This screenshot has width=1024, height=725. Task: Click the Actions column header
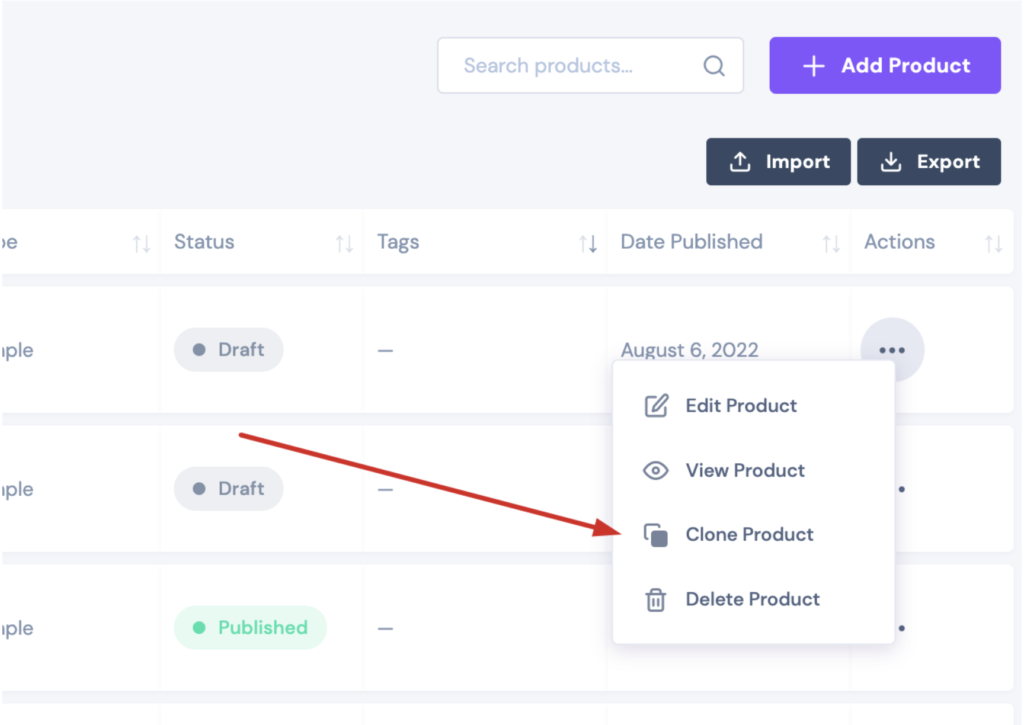tap(899, 242)
